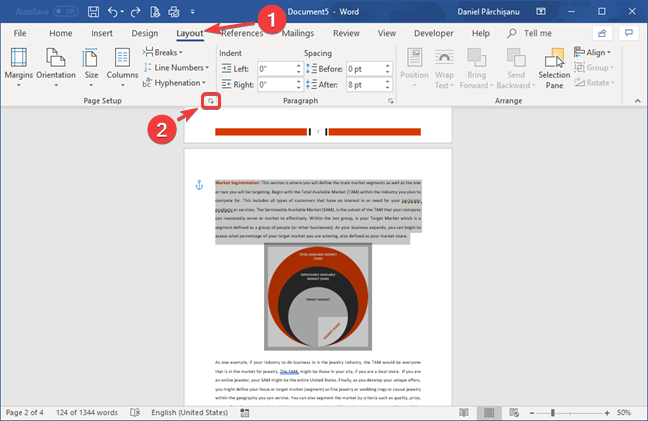This screenshot has height=421, width=648.
Task: Click the zoom out minus button
Action: click(532, 413)
